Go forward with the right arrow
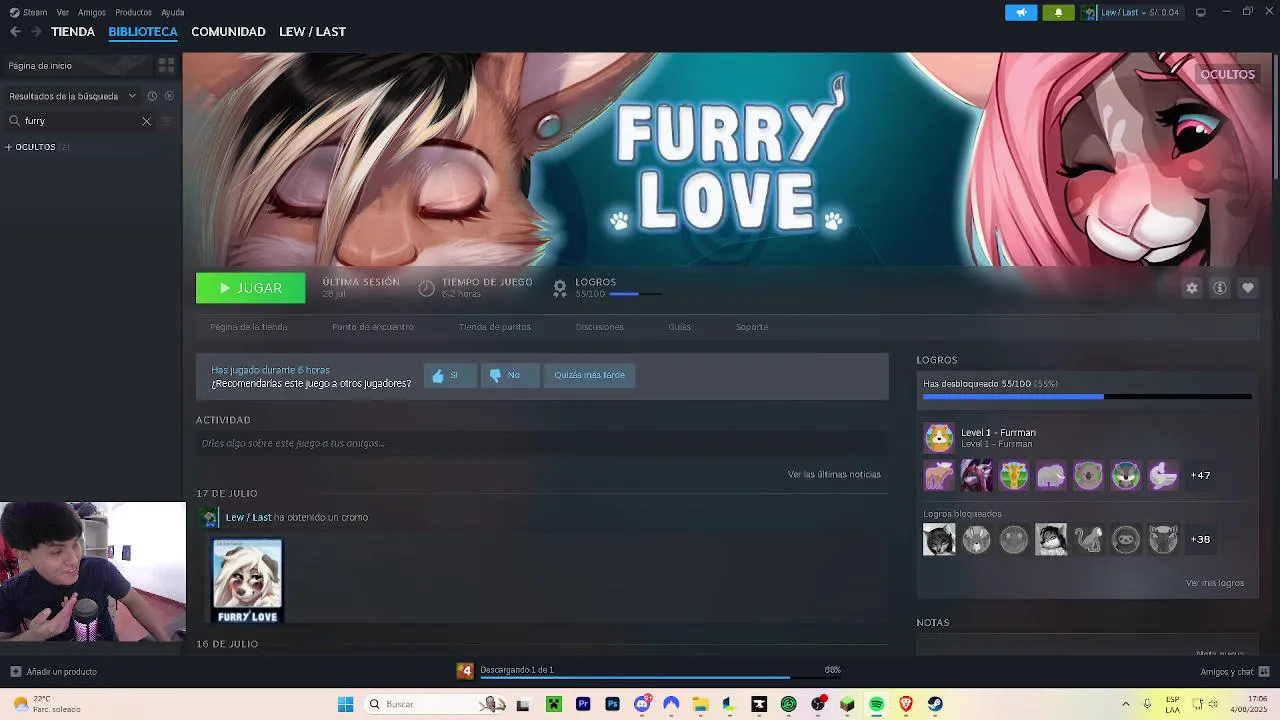 click(x=36, y=32)
